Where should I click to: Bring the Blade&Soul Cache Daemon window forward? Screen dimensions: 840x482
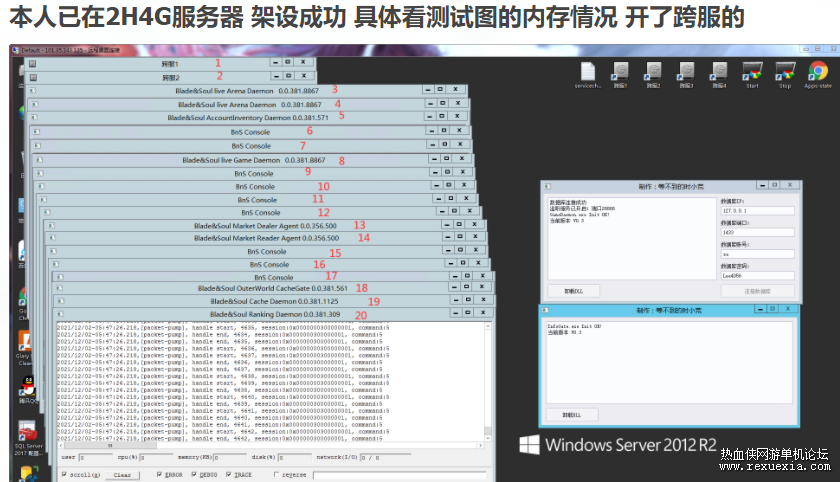coord(274,301)
